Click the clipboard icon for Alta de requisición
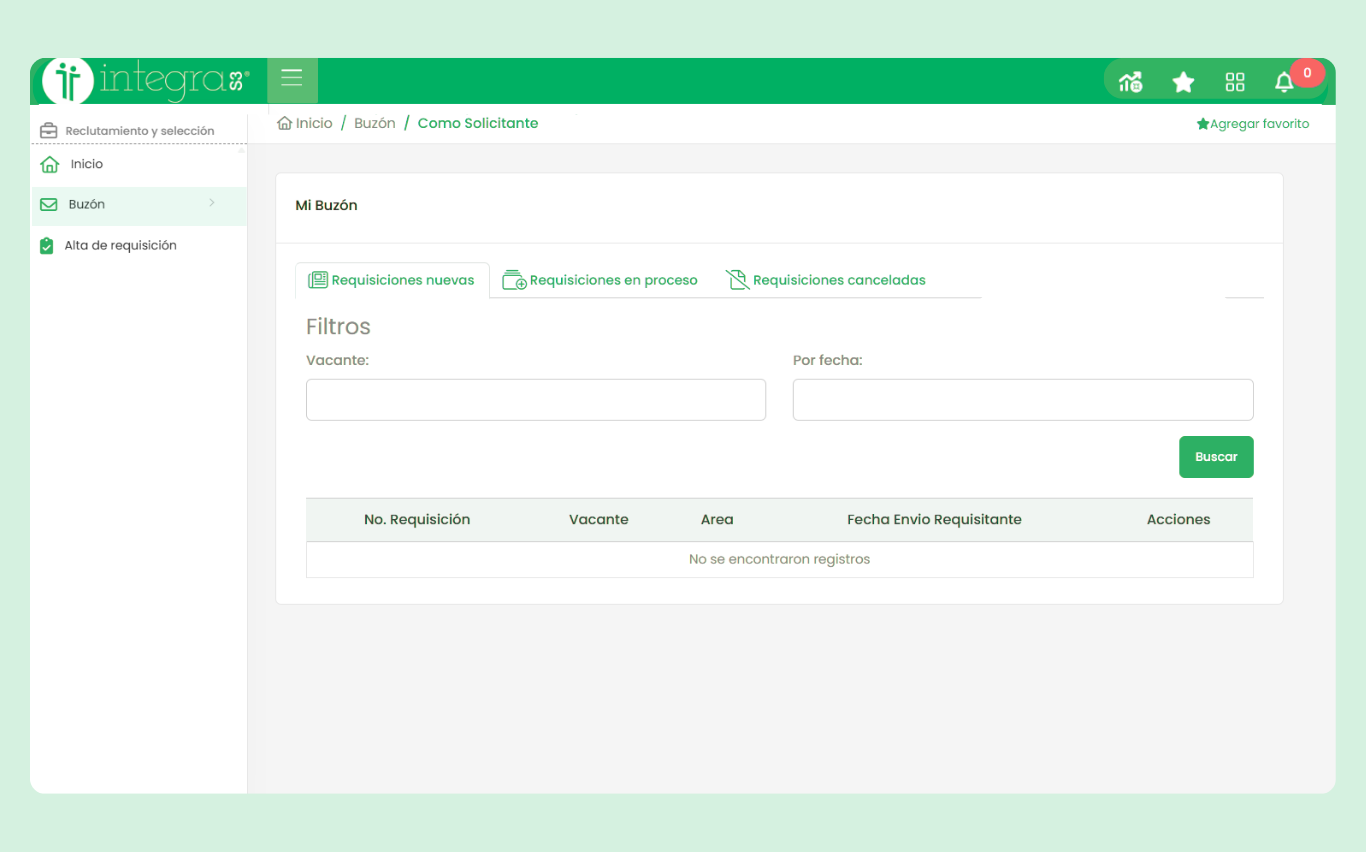The image size is (1366, 852). tap(47, 245)
